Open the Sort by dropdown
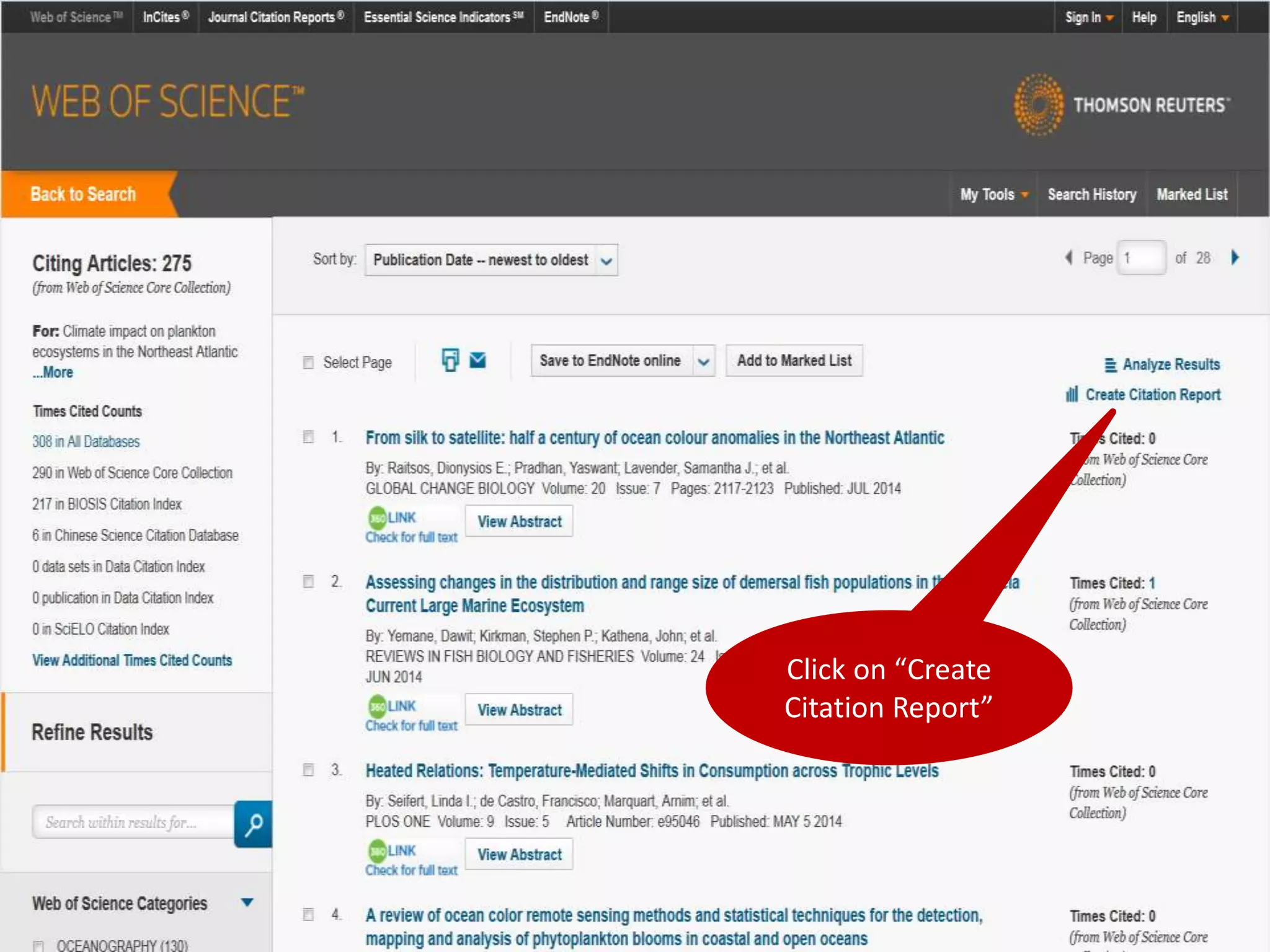1270x952 pixels. (x=491, y=260)
